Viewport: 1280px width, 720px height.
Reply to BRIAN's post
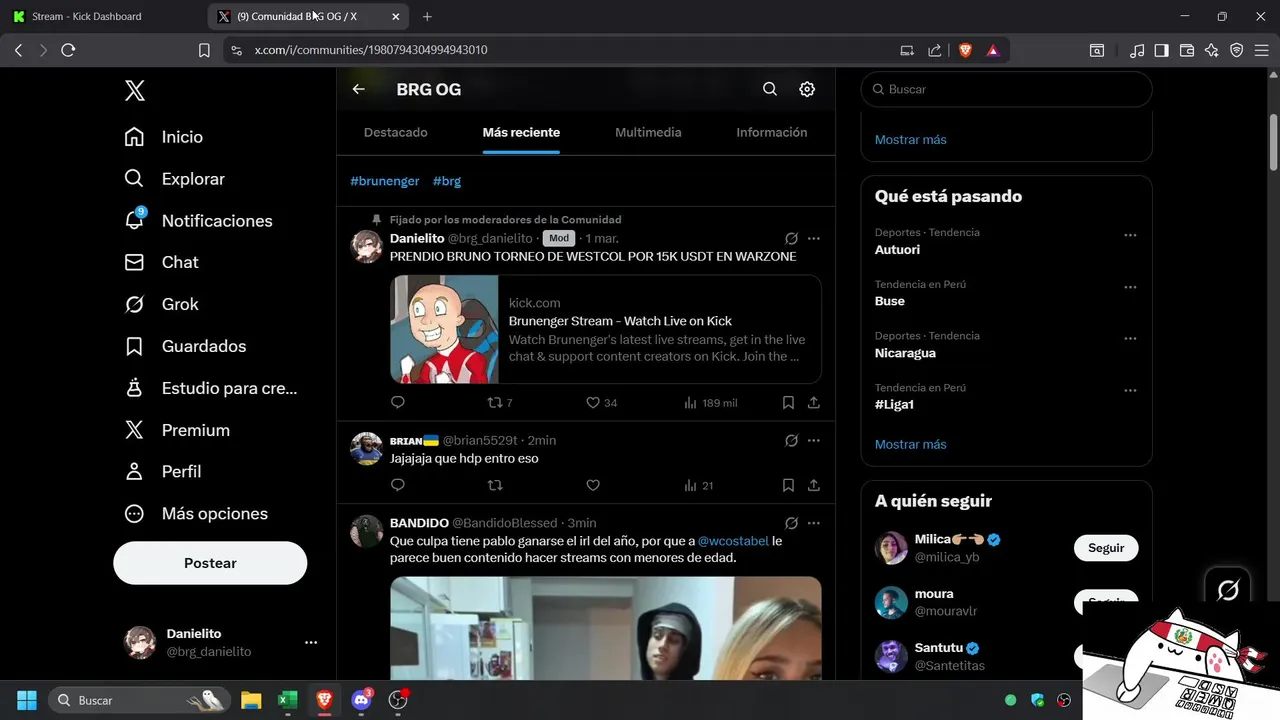tap(398, 486)
